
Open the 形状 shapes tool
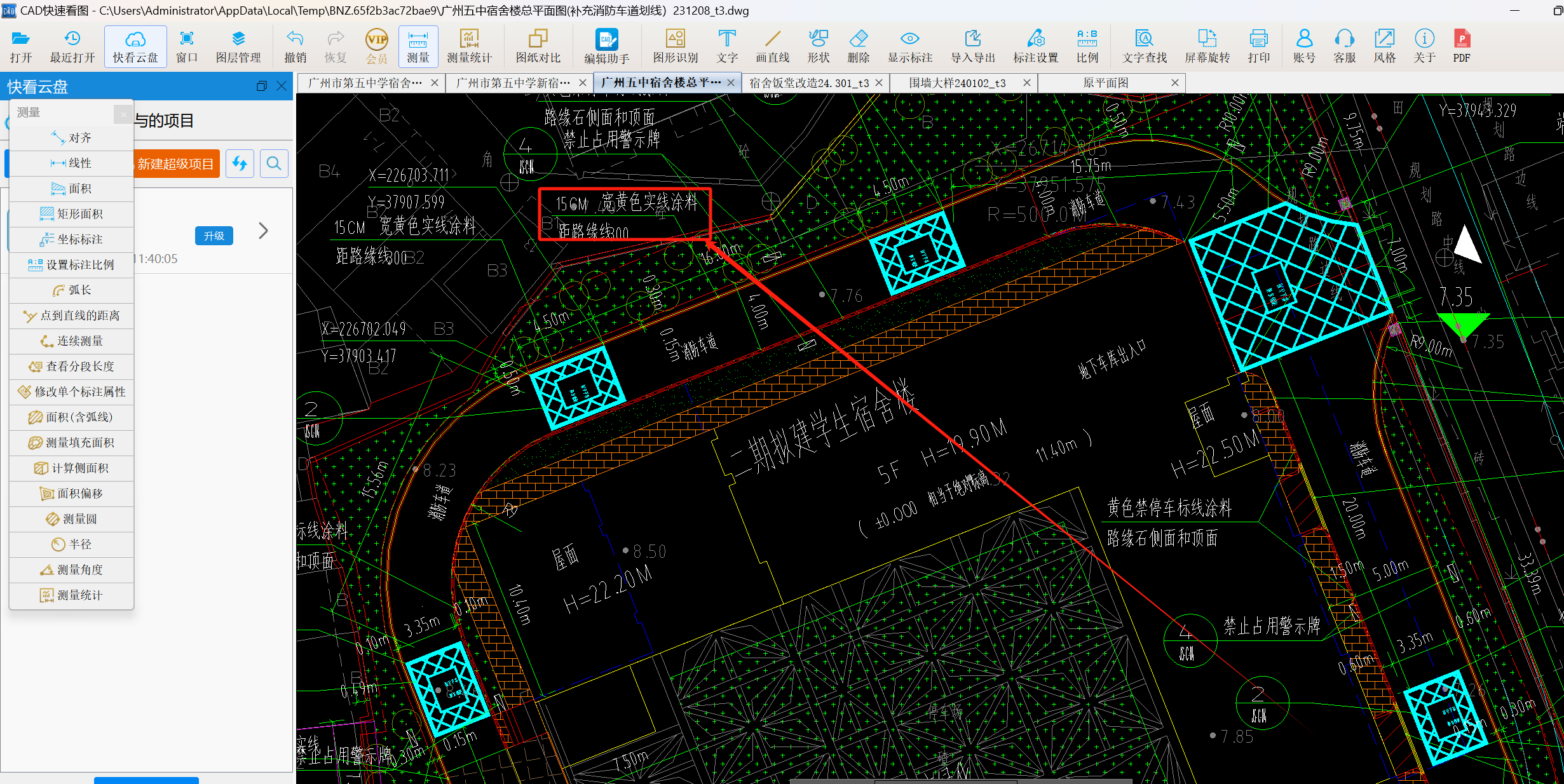click(x=819, y=46)
